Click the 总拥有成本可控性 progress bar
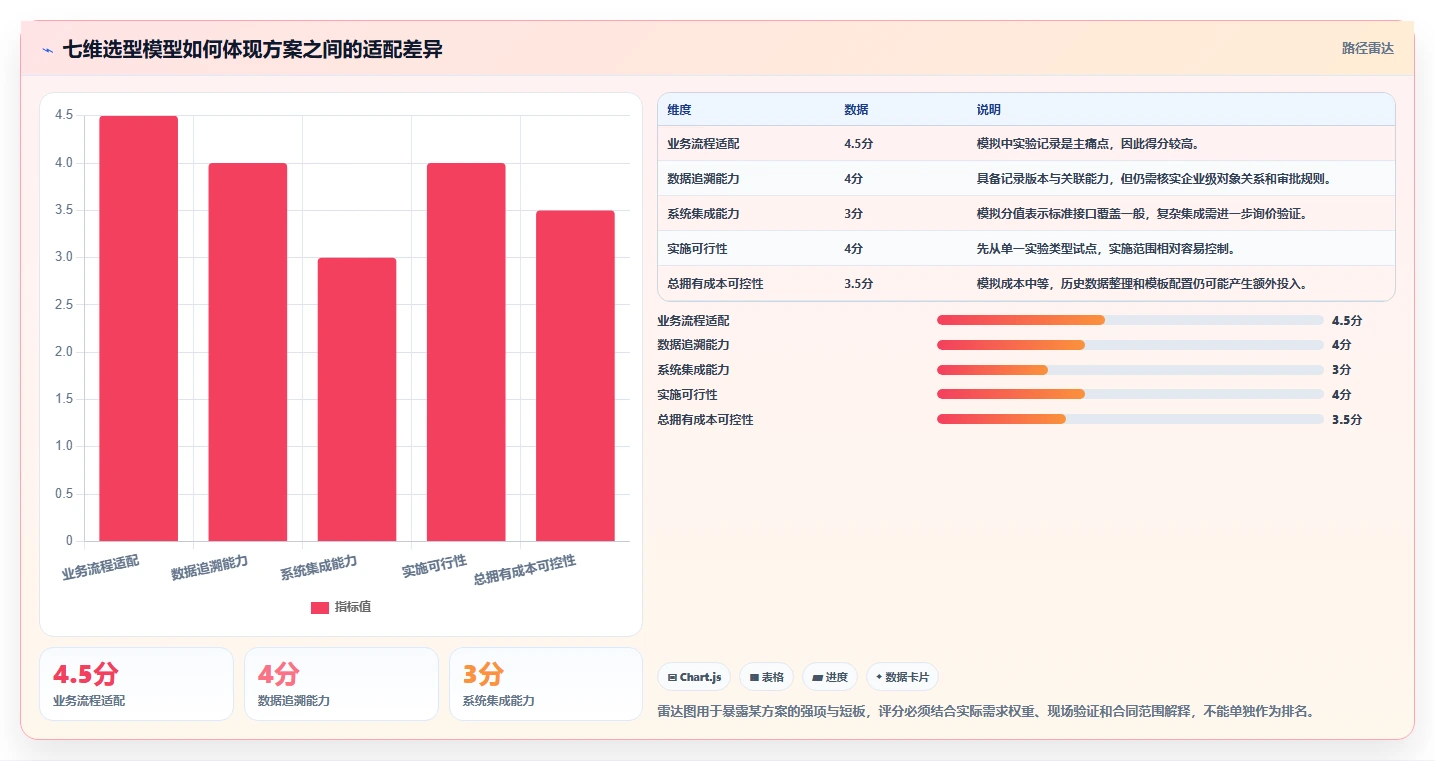Viewport: 1435px width, 761px height. tap(1130, 420)
